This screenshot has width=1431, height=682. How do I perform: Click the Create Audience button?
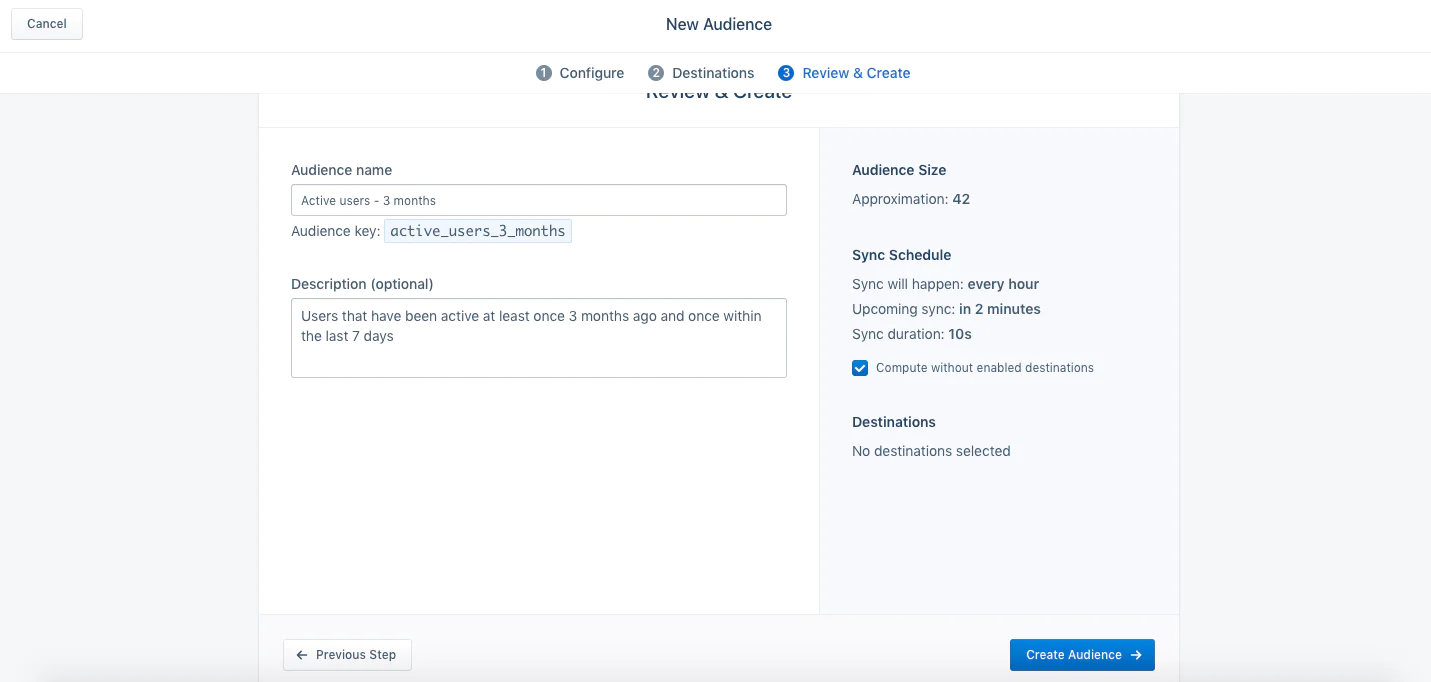pyautogui.click(x=1082, y=655)
